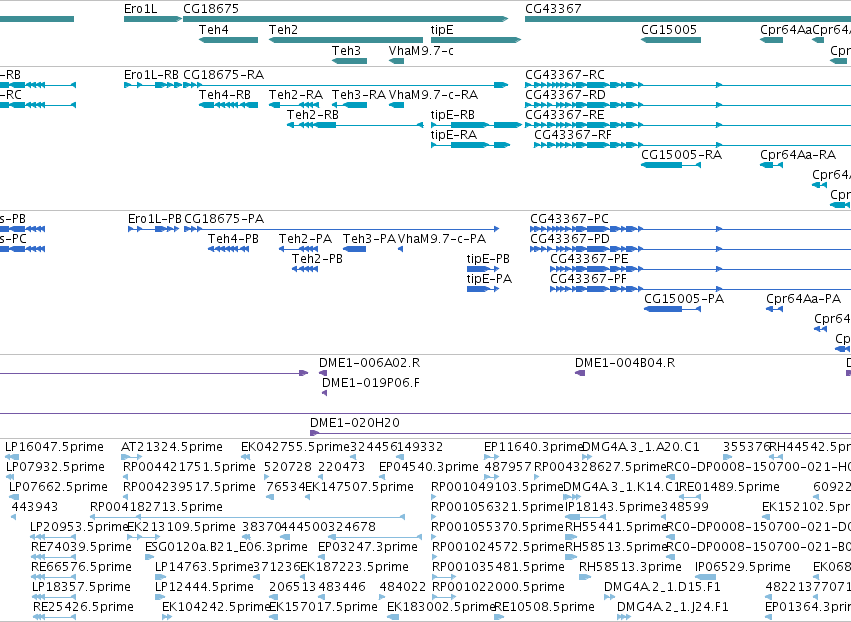
Task: Click the DME1-020H20 BAC feature
Action: pos(580,433)
